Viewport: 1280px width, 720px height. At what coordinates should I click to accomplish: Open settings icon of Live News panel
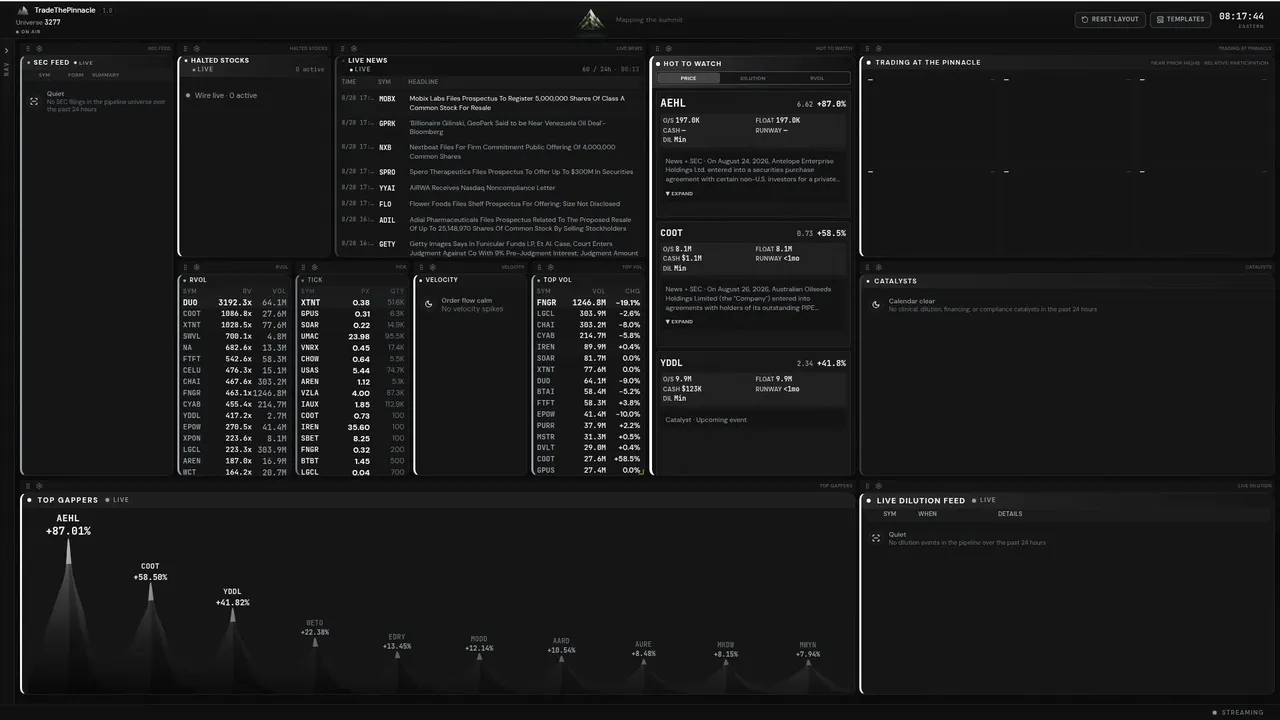click(x=352, y=48)
